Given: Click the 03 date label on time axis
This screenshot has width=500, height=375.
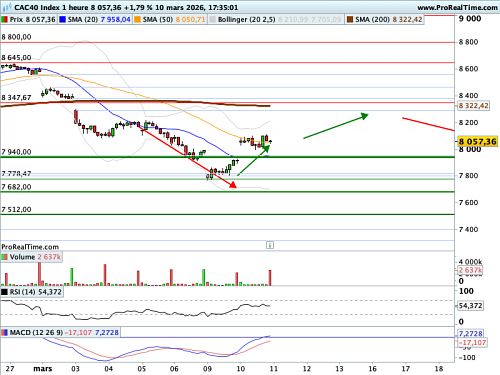Looking at the screenshot, I should [x=76, y=369].
